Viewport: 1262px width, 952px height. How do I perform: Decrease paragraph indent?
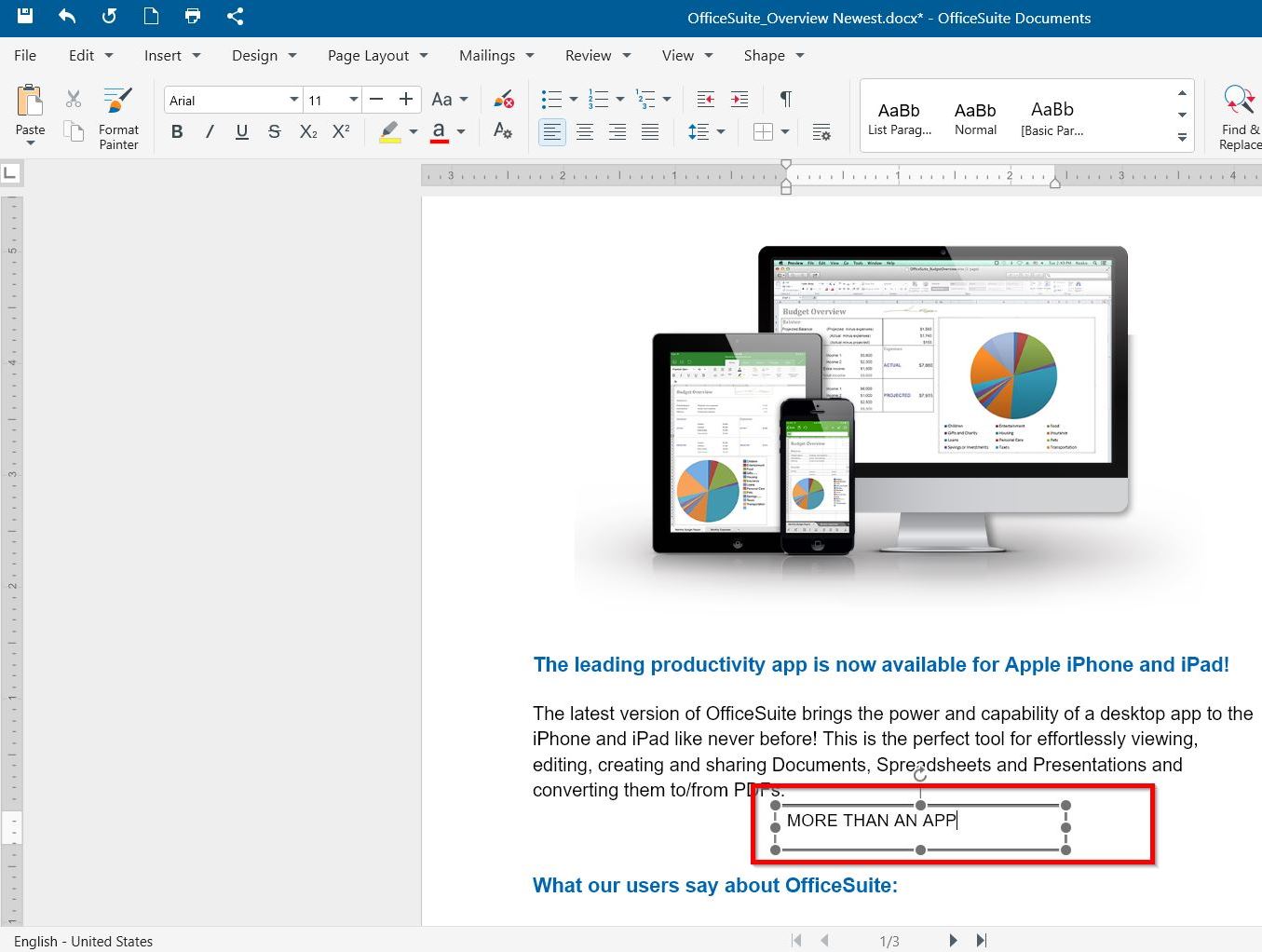pos(705,99)
